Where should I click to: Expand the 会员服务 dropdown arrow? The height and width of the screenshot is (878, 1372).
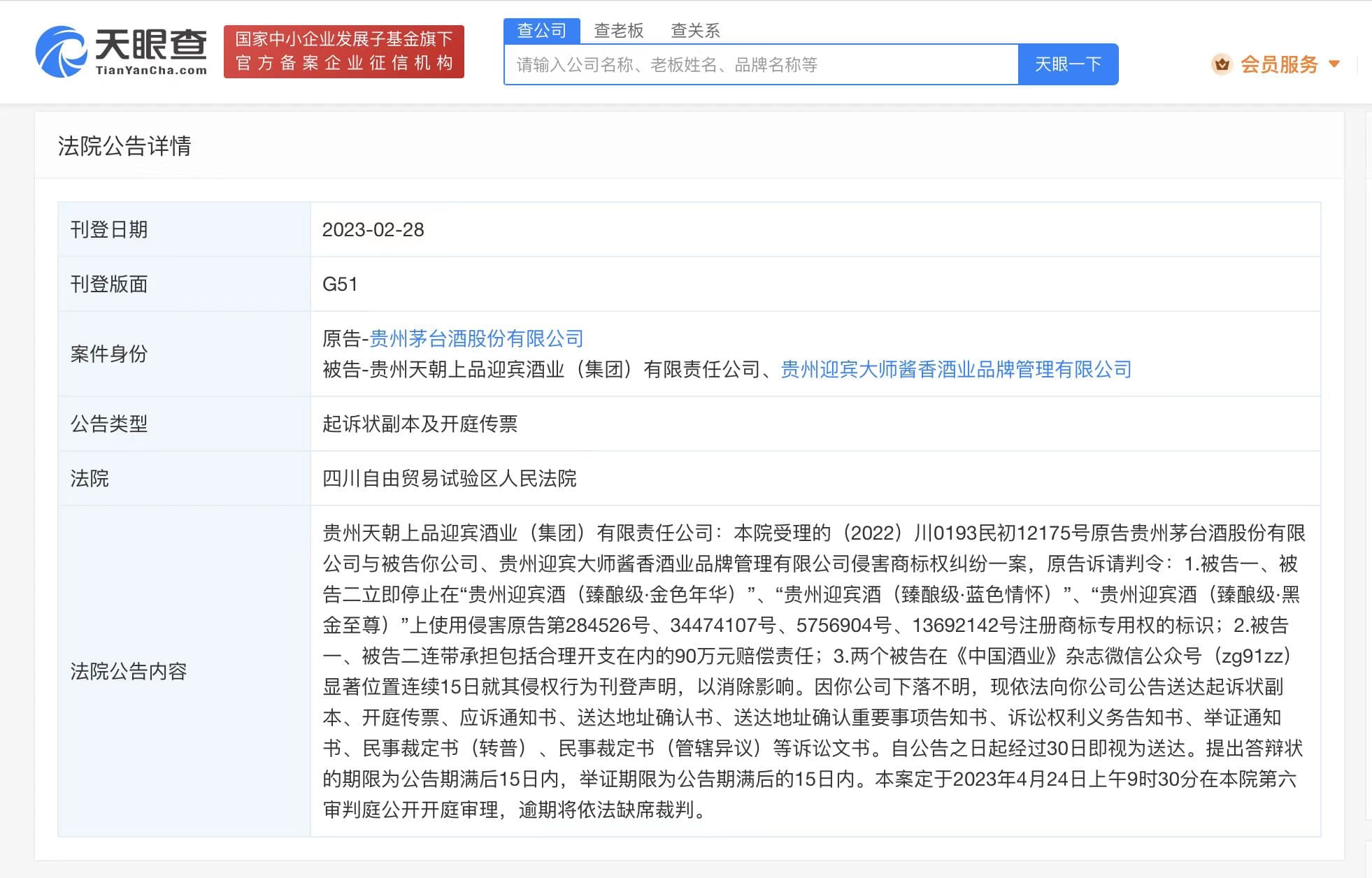click(1334, 64)
